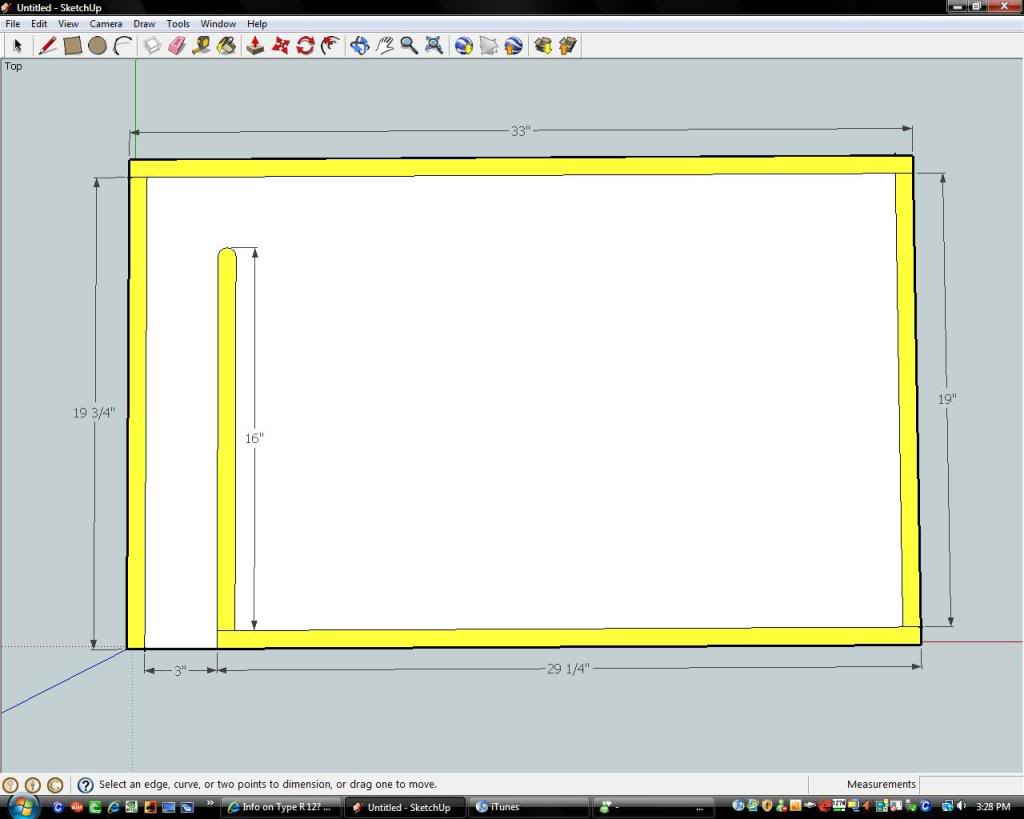Click the Make Component icon
The width and height of the screenshot is (1024, 819).
[152, 46]
